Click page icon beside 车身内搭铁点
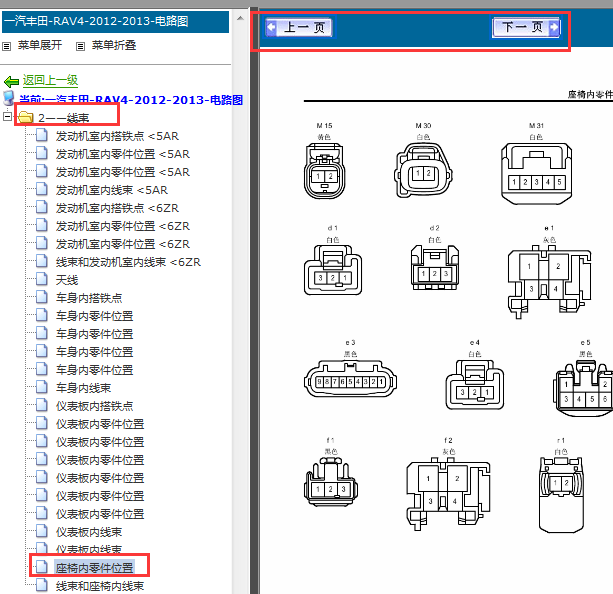Screen dimensions: 613x594 click(41, 297)
